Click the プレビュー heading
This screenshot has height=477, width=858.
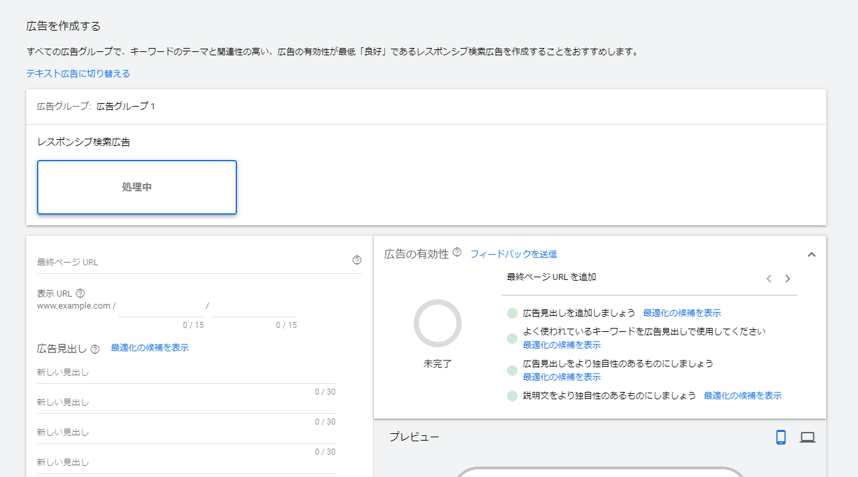414,437
